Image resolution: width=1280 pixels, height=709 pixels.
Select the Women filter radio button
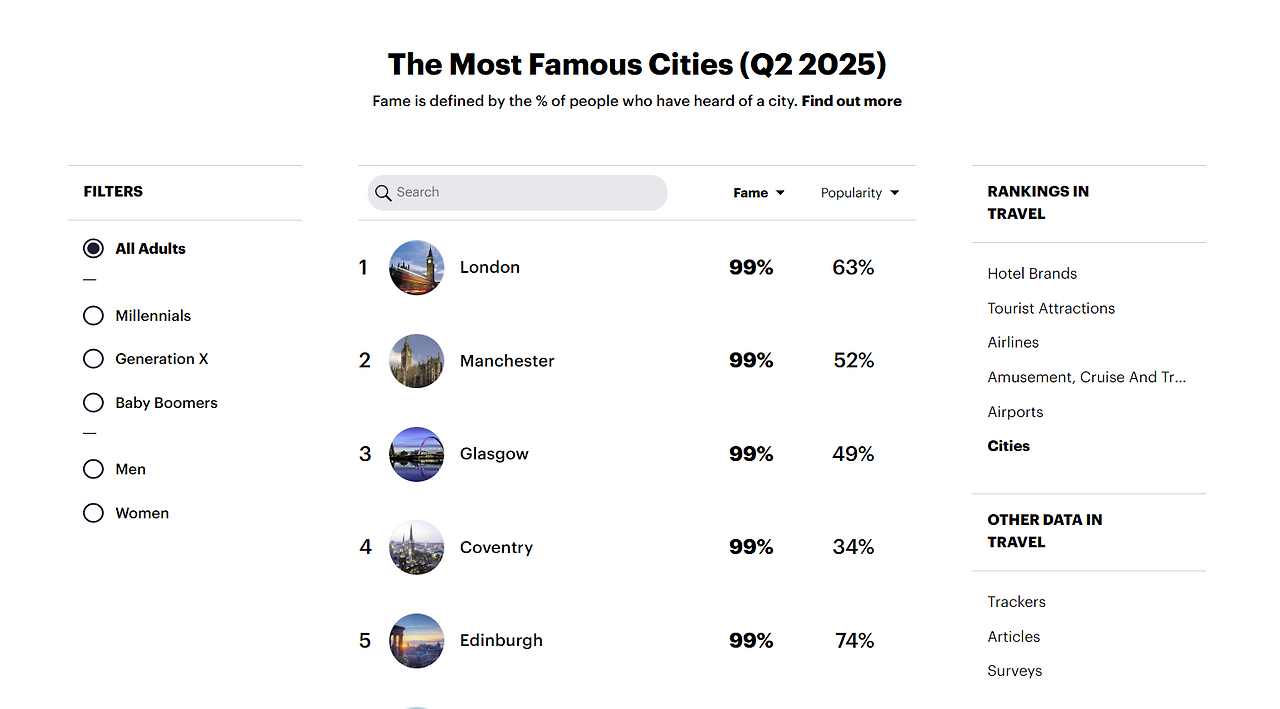(x=94, y=513)
